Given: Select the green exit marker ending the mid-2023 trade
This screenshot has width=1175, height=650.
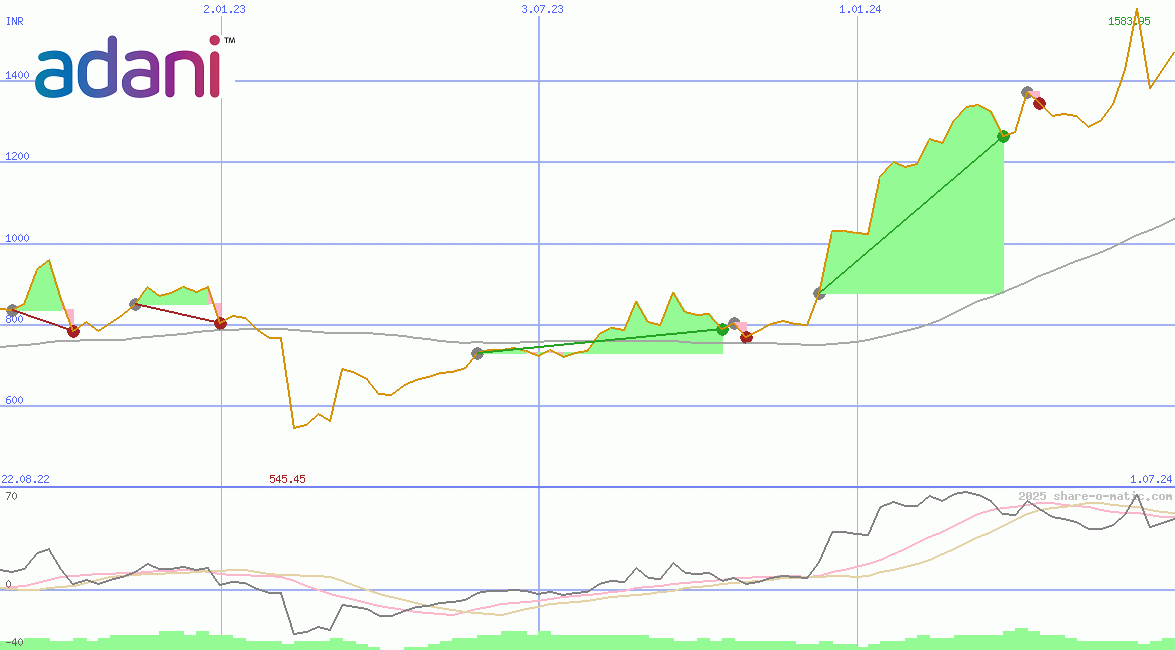Looking at the screenshot, I should [722, 329].
